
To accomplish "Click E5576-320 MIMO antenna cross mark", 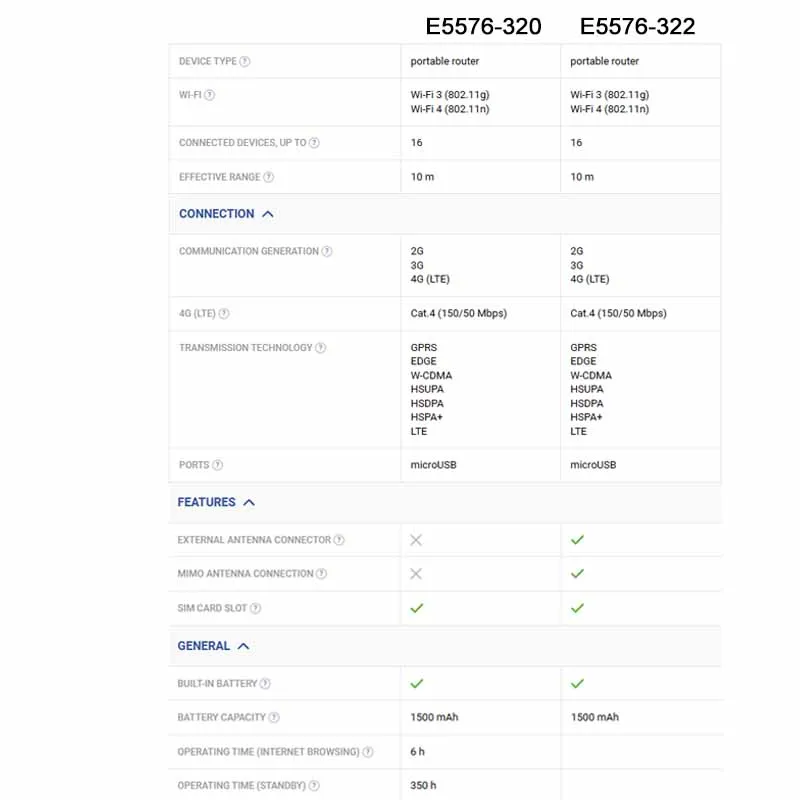I will tap(417, 574).
